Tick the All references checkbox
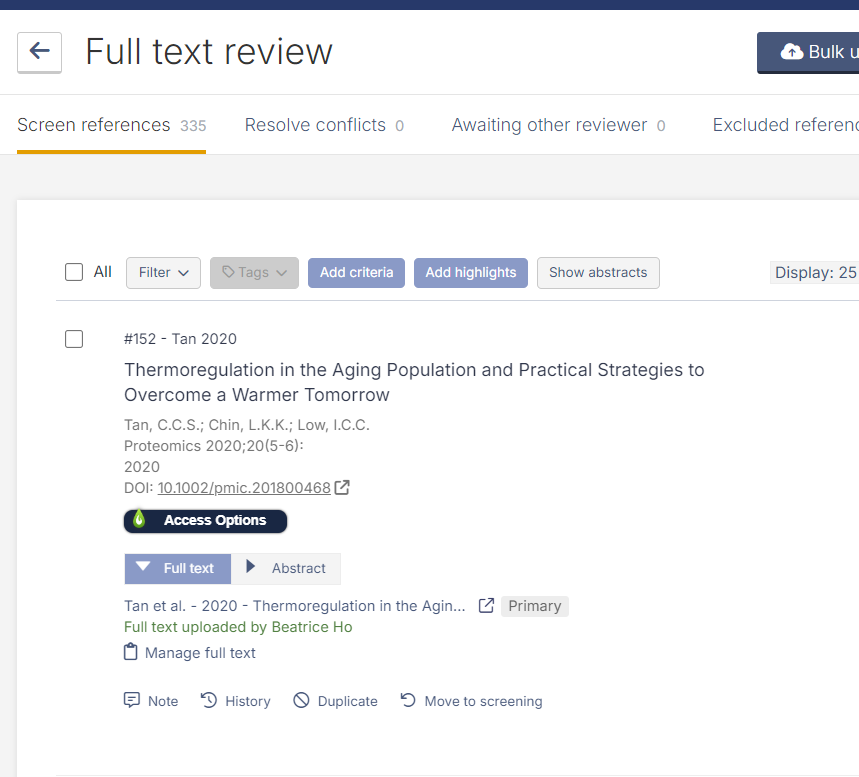The height and width of the screenshot is (777, 859). (74, 272)
